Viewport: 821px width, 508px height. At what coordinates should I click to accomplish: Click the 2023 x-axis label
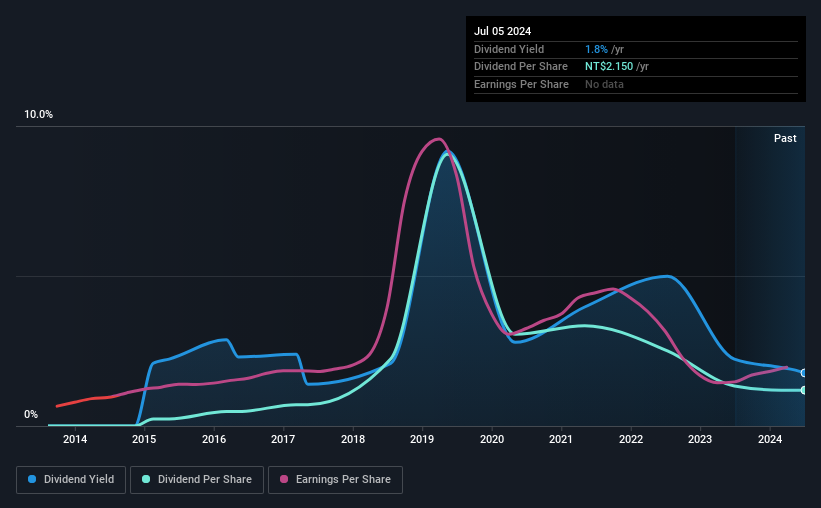pos(700,439)
